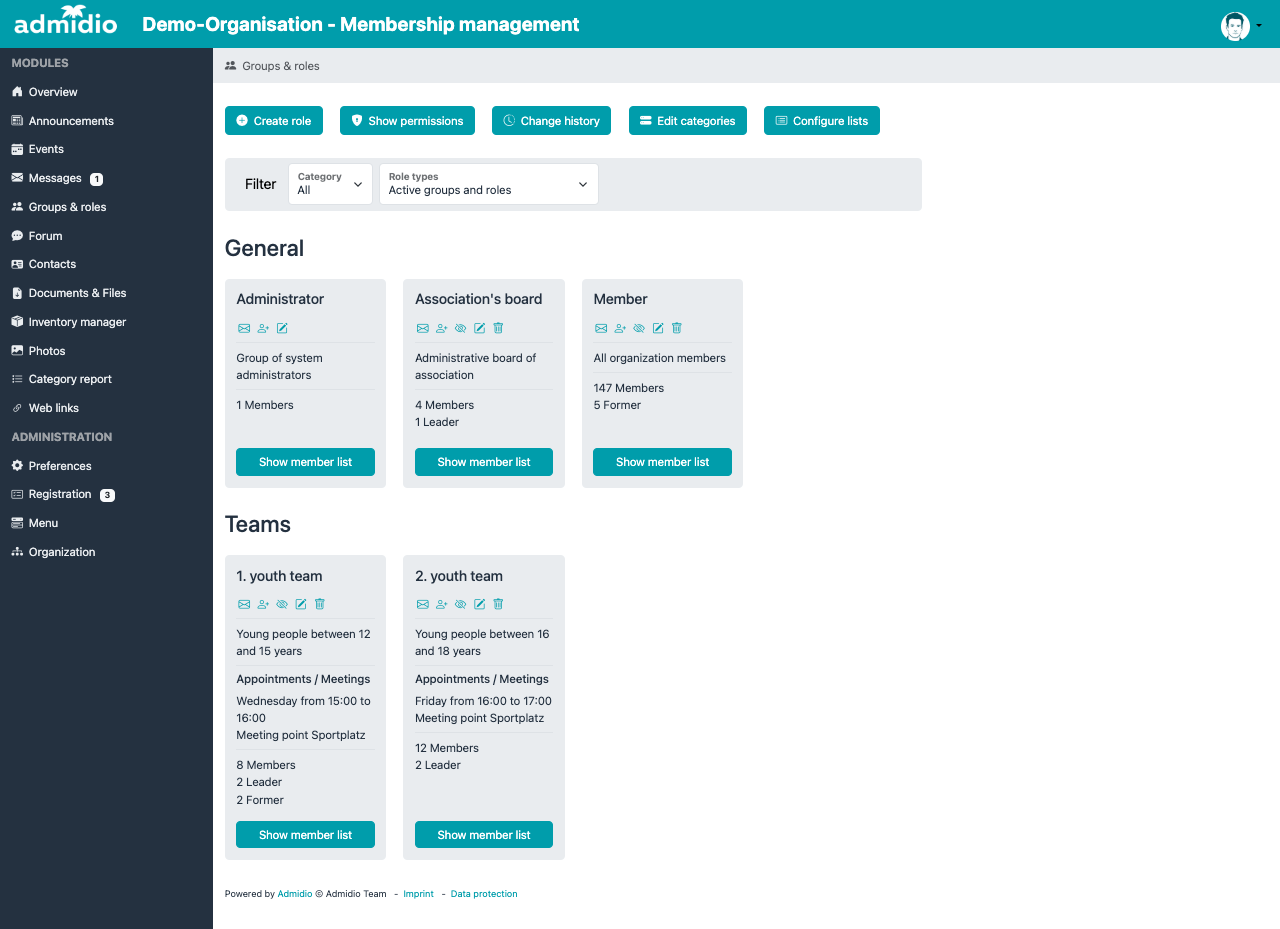Email the 2. youth team role

pos(422,604)
